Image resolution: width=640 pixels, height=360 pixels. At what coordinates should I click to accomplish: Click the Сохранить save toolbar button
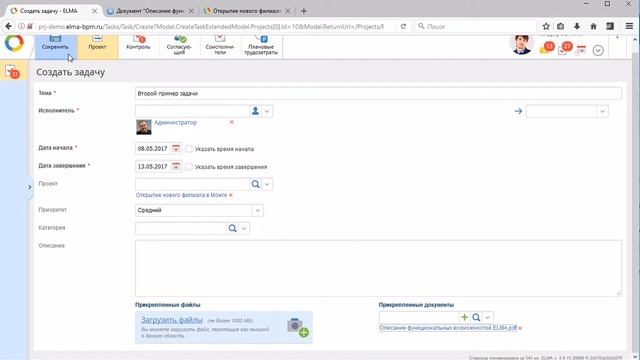(x=56, y=47)
